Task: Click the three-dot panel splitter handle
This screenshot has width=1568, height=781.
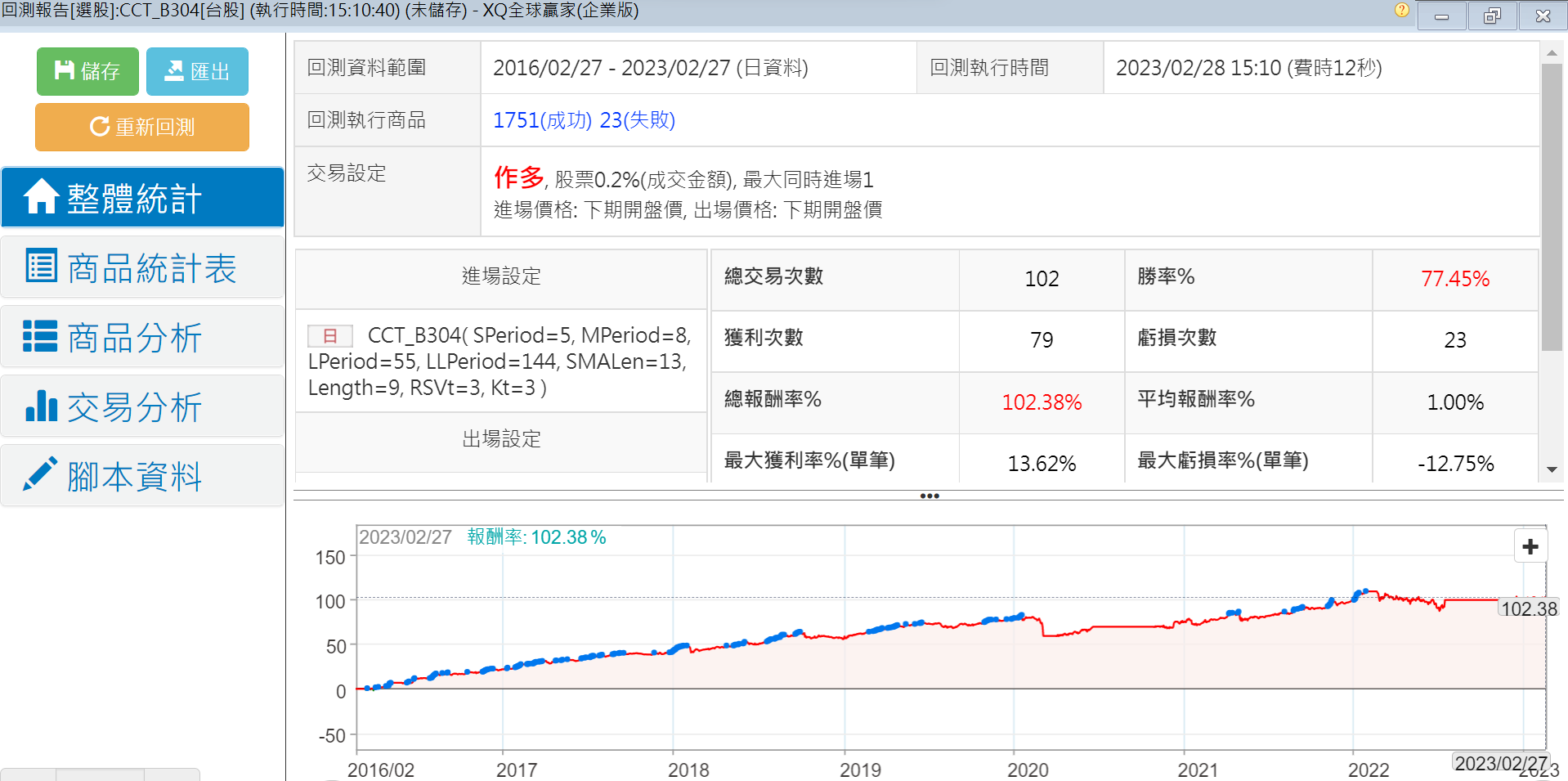Action: click(x=929, y=496)
